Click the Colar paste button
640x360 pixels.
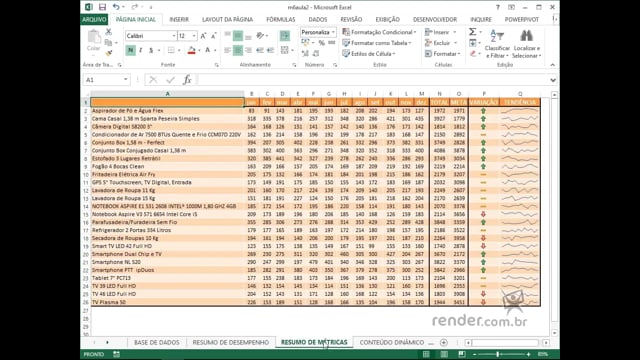click(93, 41)
